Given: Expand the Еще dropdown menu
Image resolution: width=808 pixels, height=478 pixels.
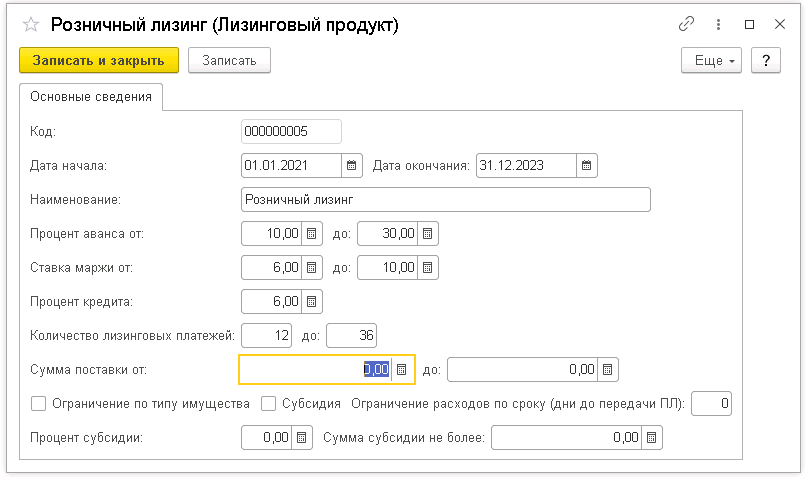Looking at the screenshot, I should click(711, 61).
